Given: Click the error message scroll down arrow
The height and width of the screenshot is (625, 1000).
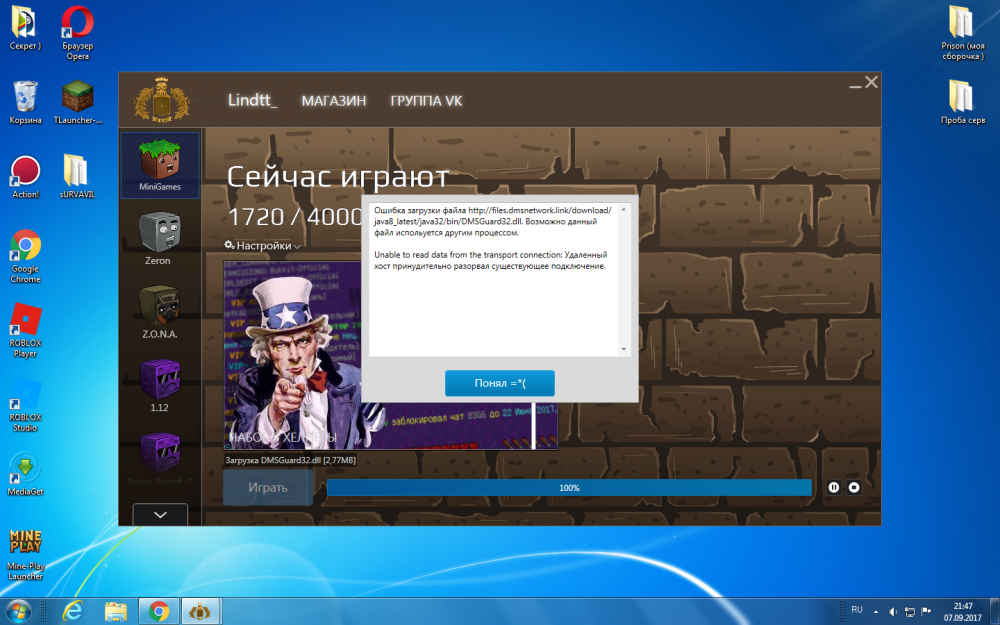Looking at the screenshot, I should tap(624, 349).
